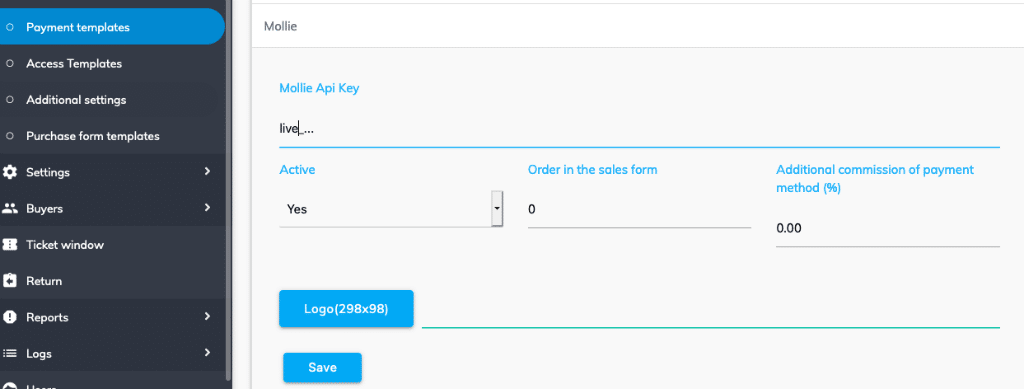This screenshot has height=389, width=1024.
Task: Click the Save button
Action: point(322,367)
